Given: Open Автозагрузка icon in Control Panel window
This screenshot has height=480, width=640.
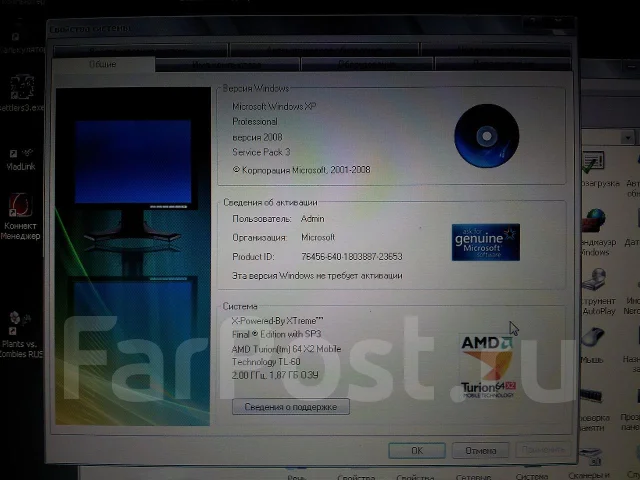Looking at the screenshot, I should 599,169.
